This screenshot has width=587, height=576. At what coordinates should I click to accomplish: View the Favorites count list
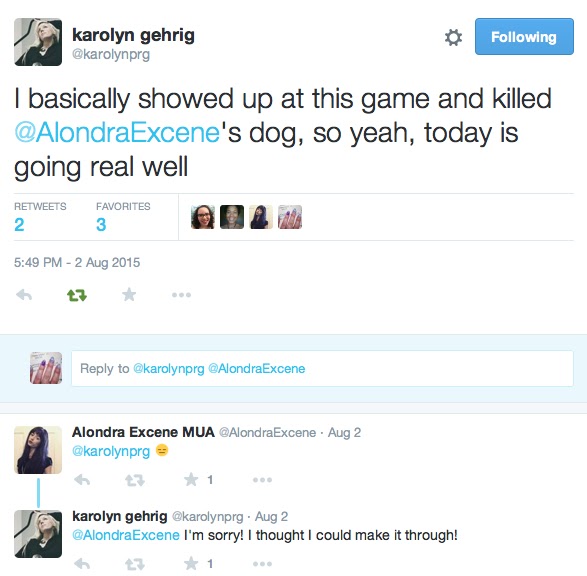pos(123,217)
